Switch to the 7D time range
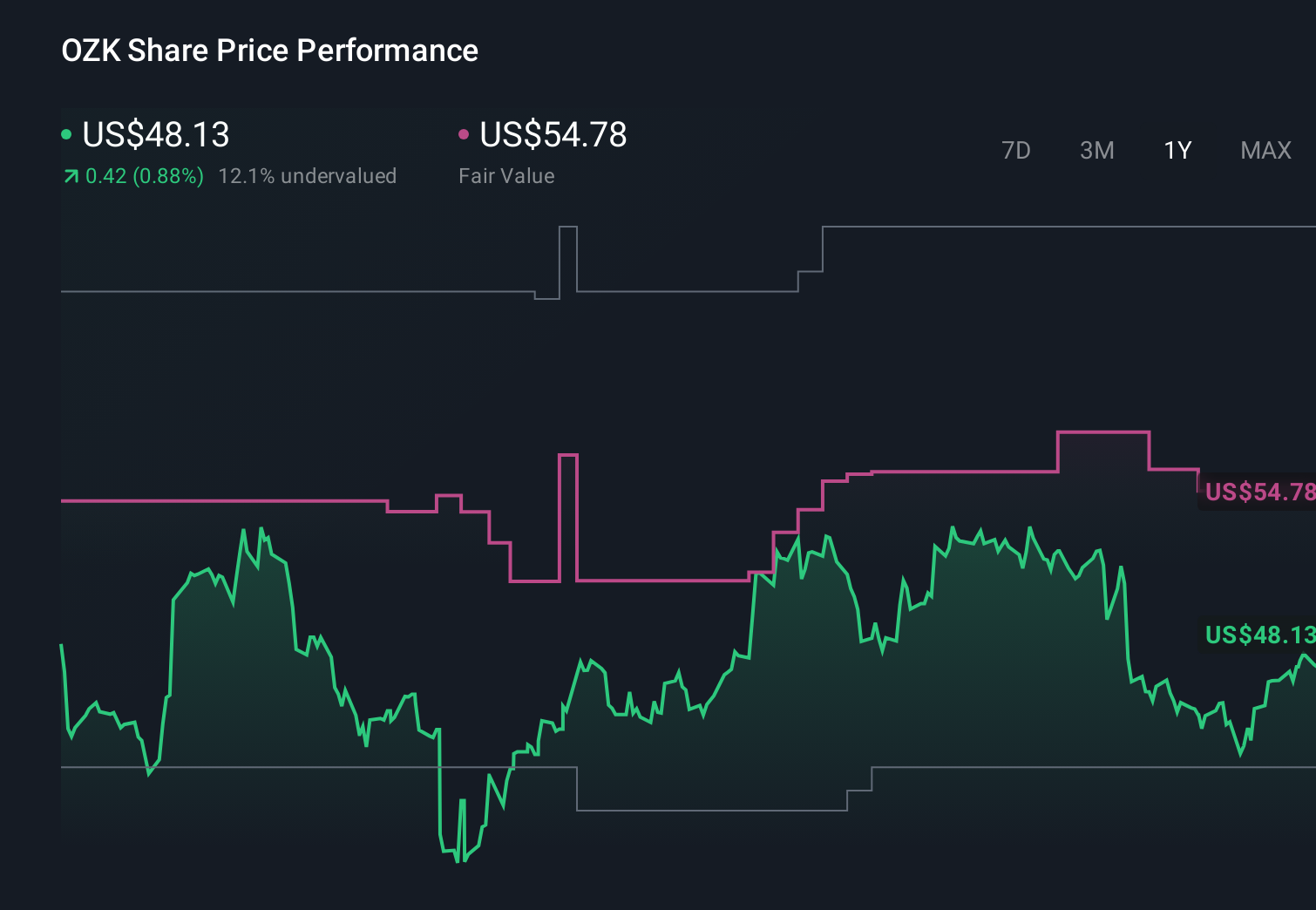Screen dimensions: 1316x910 pos(1017,150)
